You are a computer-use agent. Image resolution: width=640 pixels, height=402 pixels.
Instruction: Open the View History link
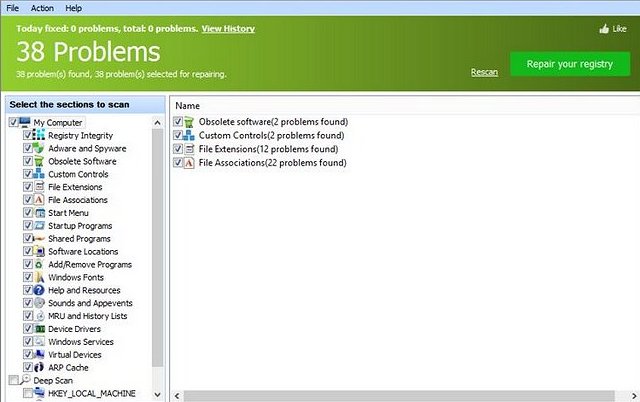tap(228, 29)
